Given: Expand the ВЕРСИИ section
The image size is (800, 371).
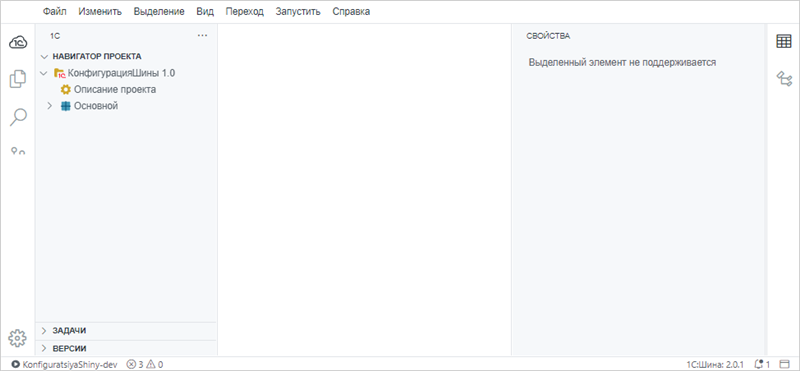Looking at the screenshot, I should click(x=44, y=349).
